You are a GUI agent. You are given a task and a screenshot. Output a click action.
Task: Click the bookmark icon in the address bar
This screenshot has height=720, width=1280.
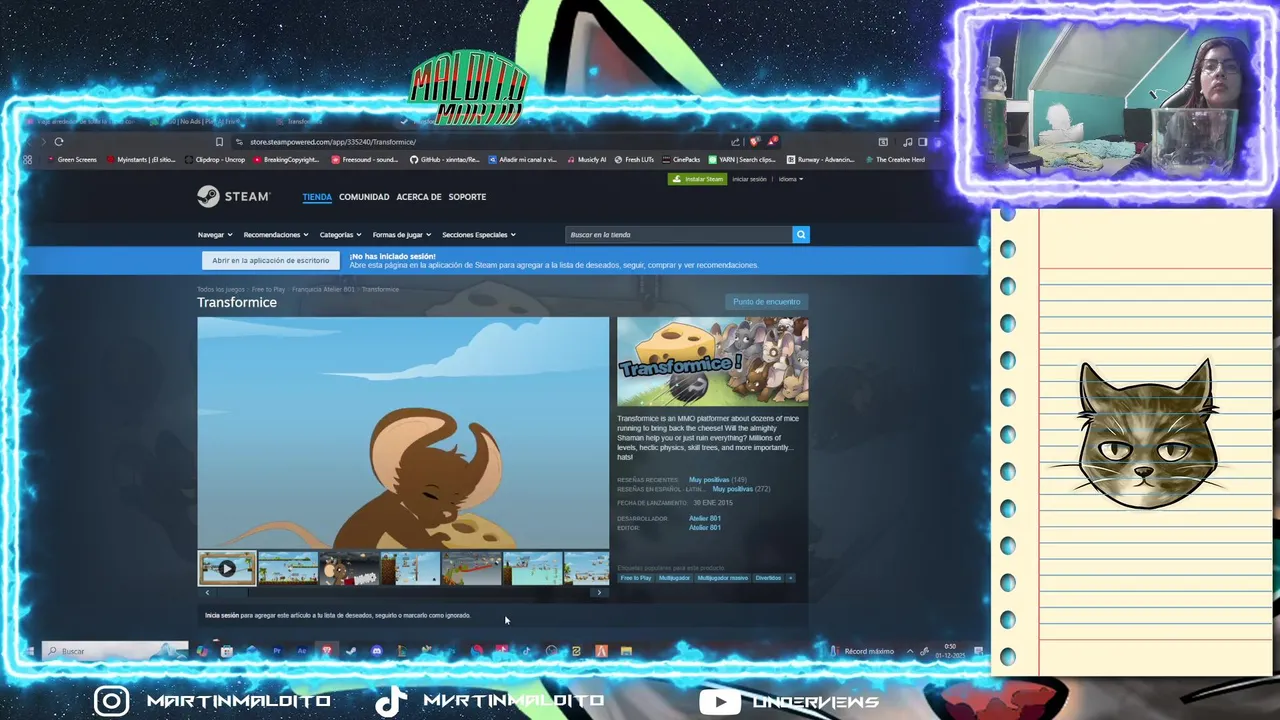(x=219, y=142)
